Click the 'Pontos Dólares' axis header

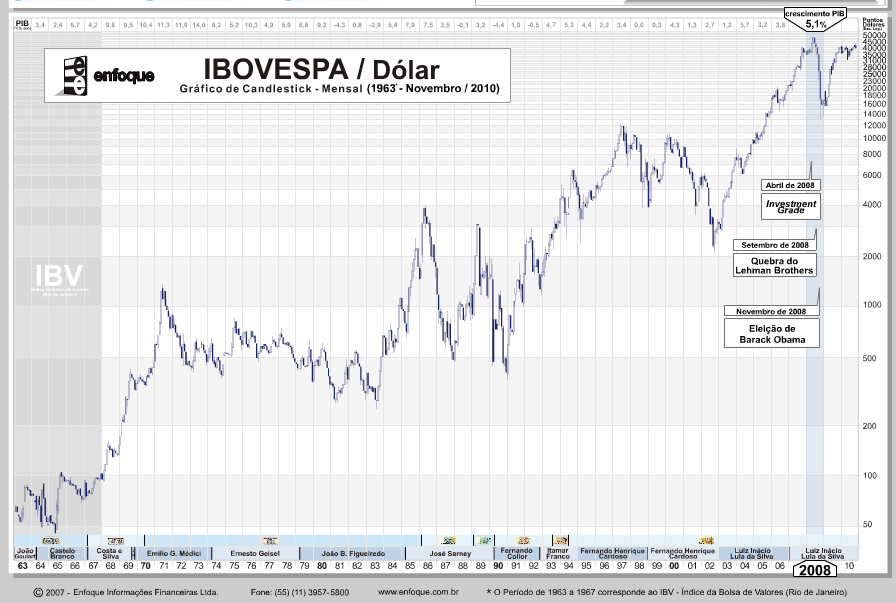click(x=873, y=24)
